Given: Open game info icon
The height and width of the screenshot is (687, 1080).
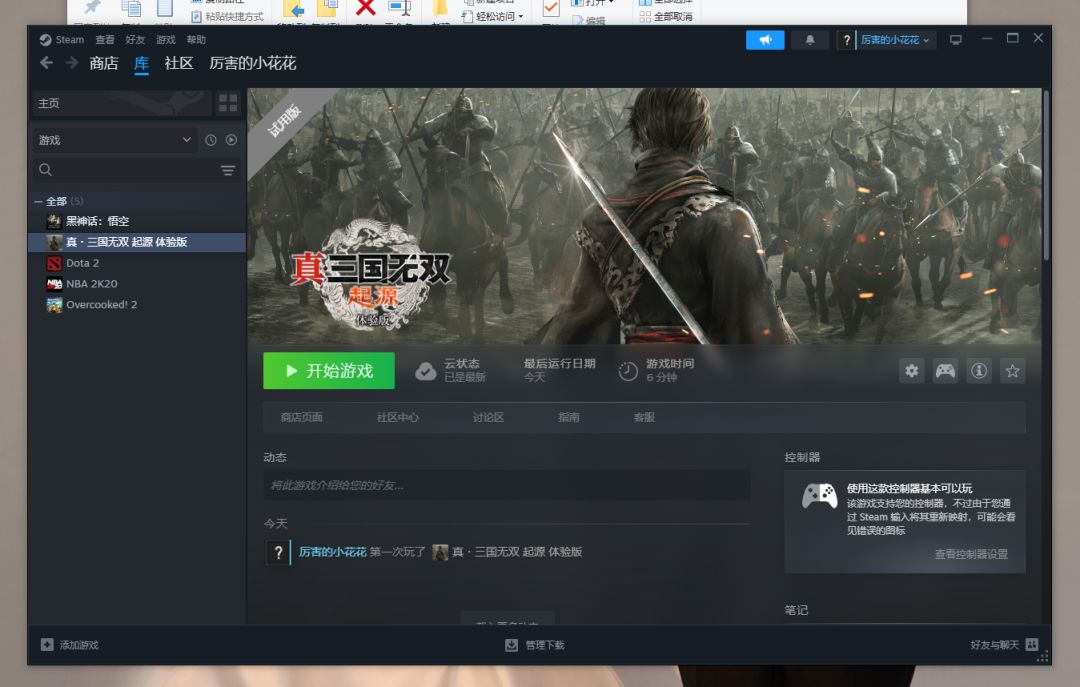Looking at the screenshot, I should coord(979,371).
